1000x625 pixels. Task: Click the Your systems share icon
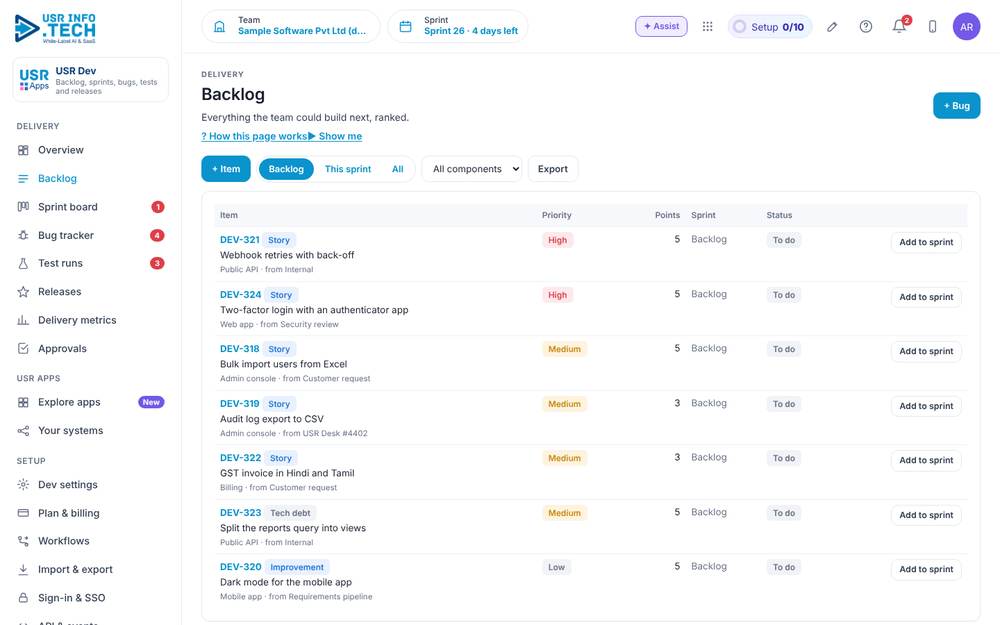[x=23, y=430]
